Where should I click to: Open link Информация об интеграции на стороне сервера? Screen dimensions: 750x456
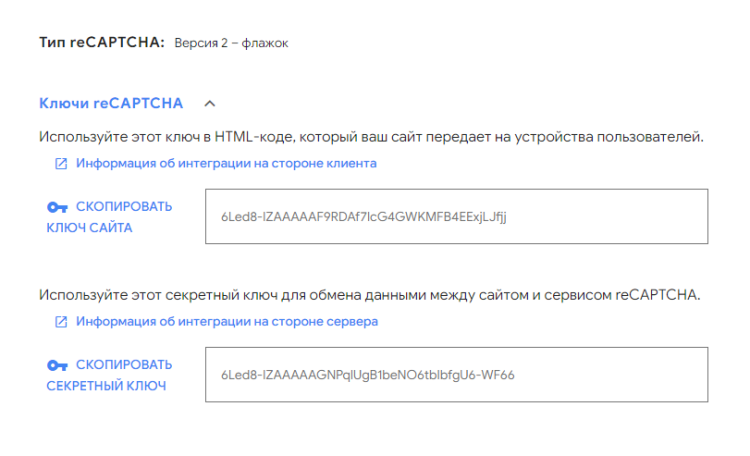(227, 322)
